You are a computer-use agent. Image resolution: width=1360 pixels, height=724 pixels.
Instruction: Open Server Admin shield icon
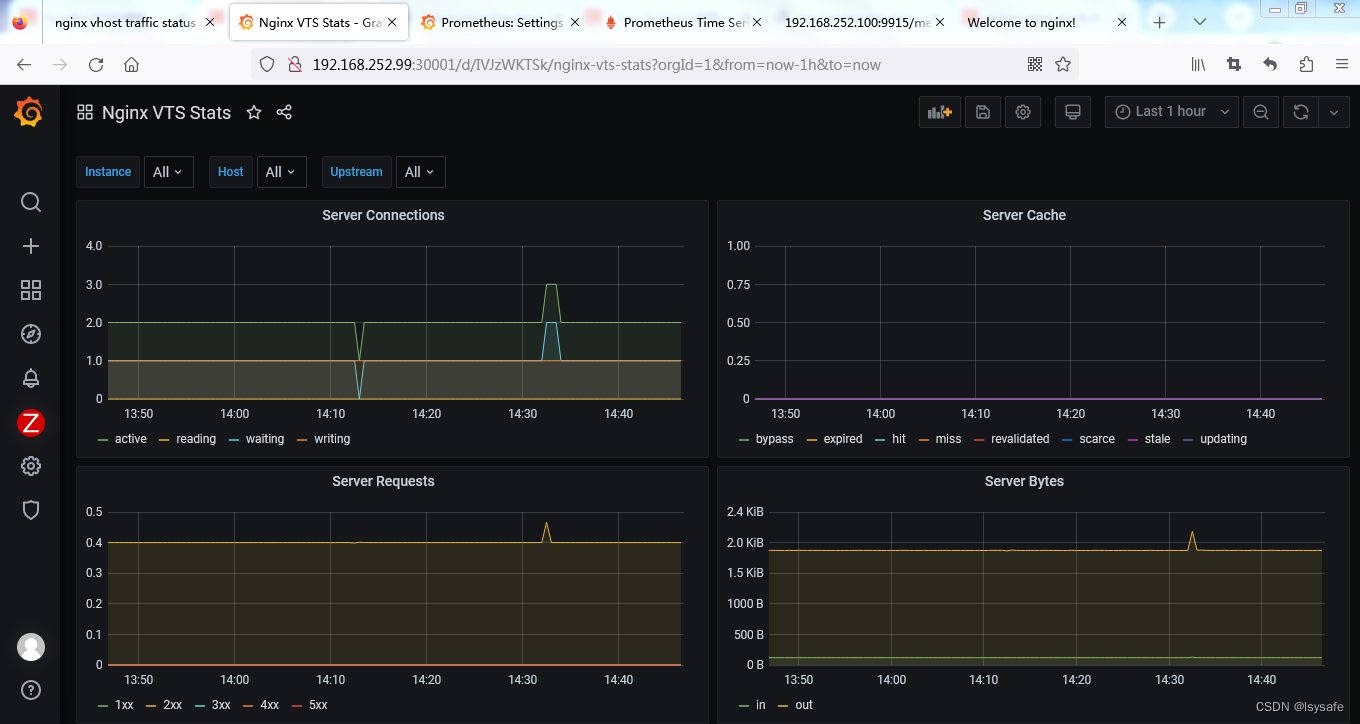click(31, 510)
